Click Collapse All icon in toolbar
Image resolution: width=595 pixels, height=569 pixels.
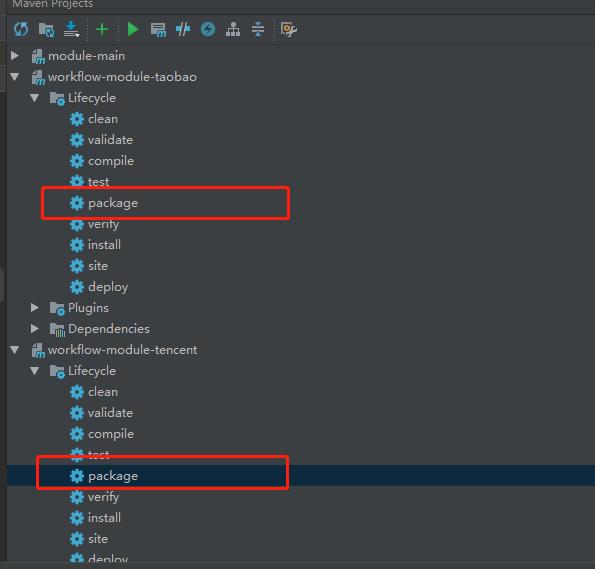coord(258,29)
